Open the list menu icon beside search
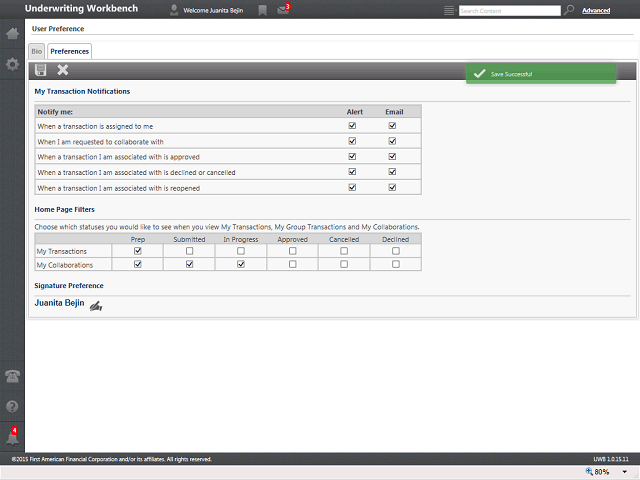The image size is (640, 480). [x=449, y=11]
